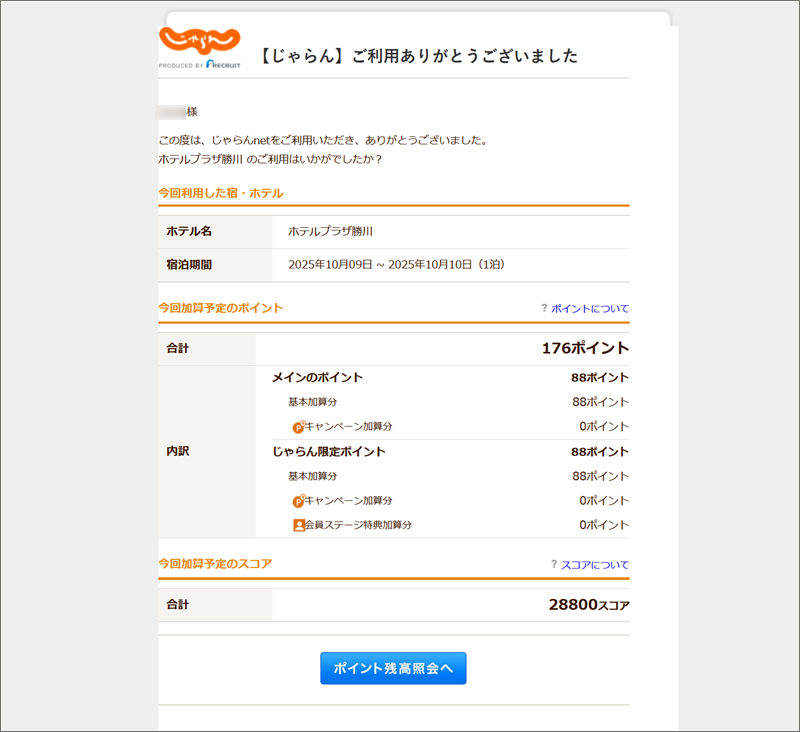This screenshot has height=732, width=800.
Task: Click the じゃらん限定ポイント row label
Action: coord(328,452)
